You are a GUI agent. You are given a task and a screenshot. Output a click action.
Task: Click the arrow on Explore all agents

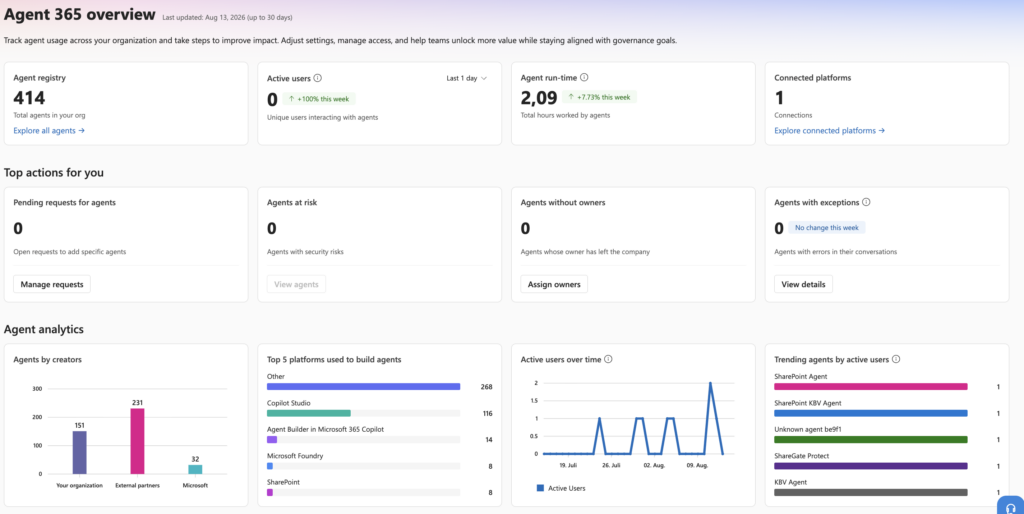click(82, 131)
